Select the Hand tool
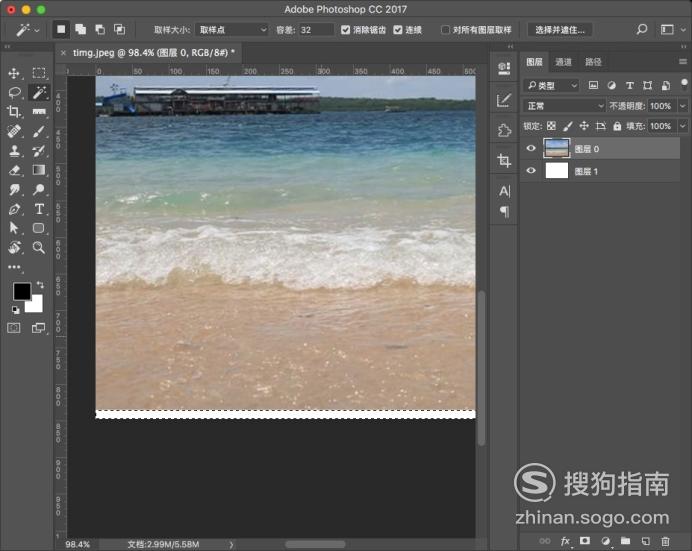 (x=14, y=247)
